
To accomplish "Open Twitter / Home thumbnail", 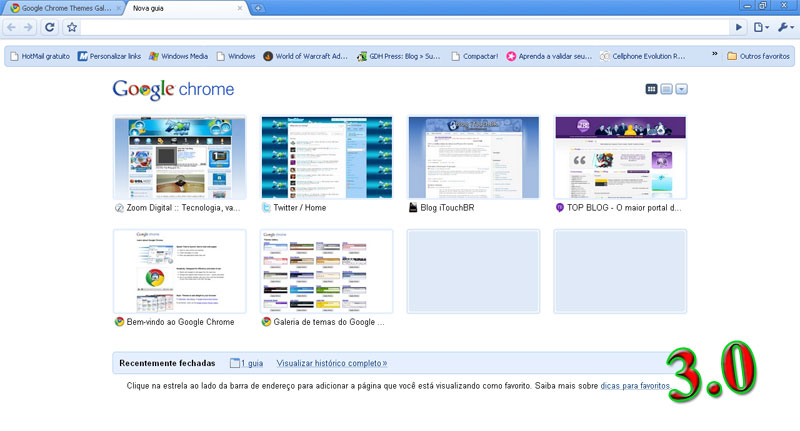I will tap(327, 158).
